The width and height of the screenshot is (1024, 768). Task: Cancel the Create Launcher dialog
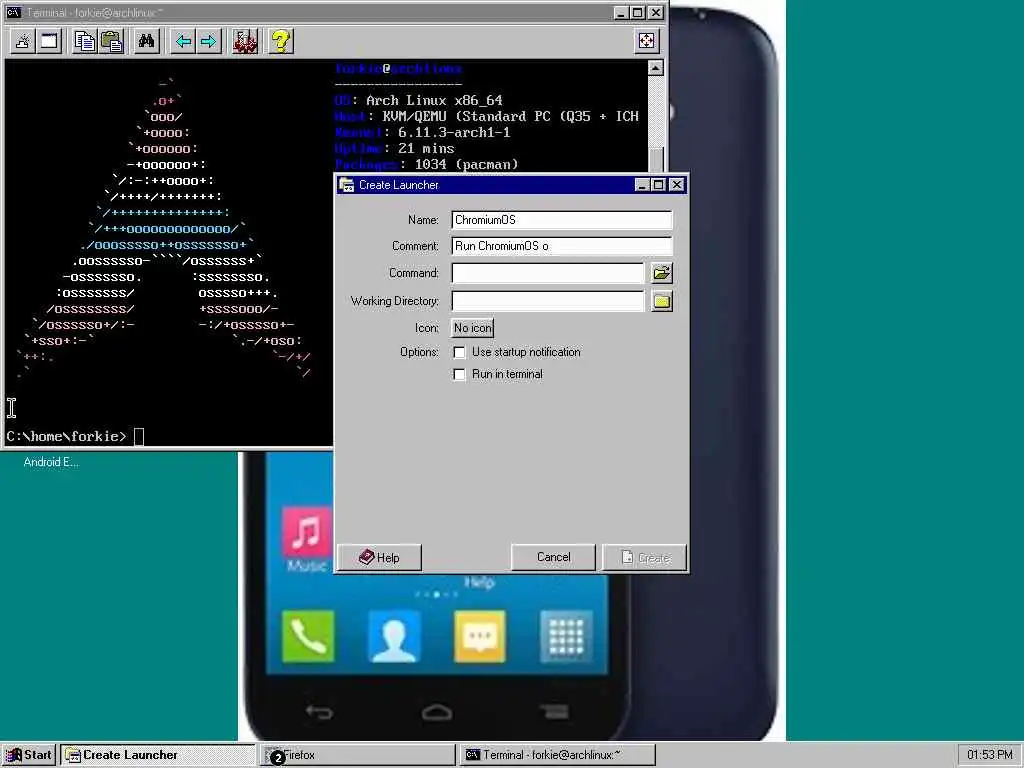click(553, 558)
